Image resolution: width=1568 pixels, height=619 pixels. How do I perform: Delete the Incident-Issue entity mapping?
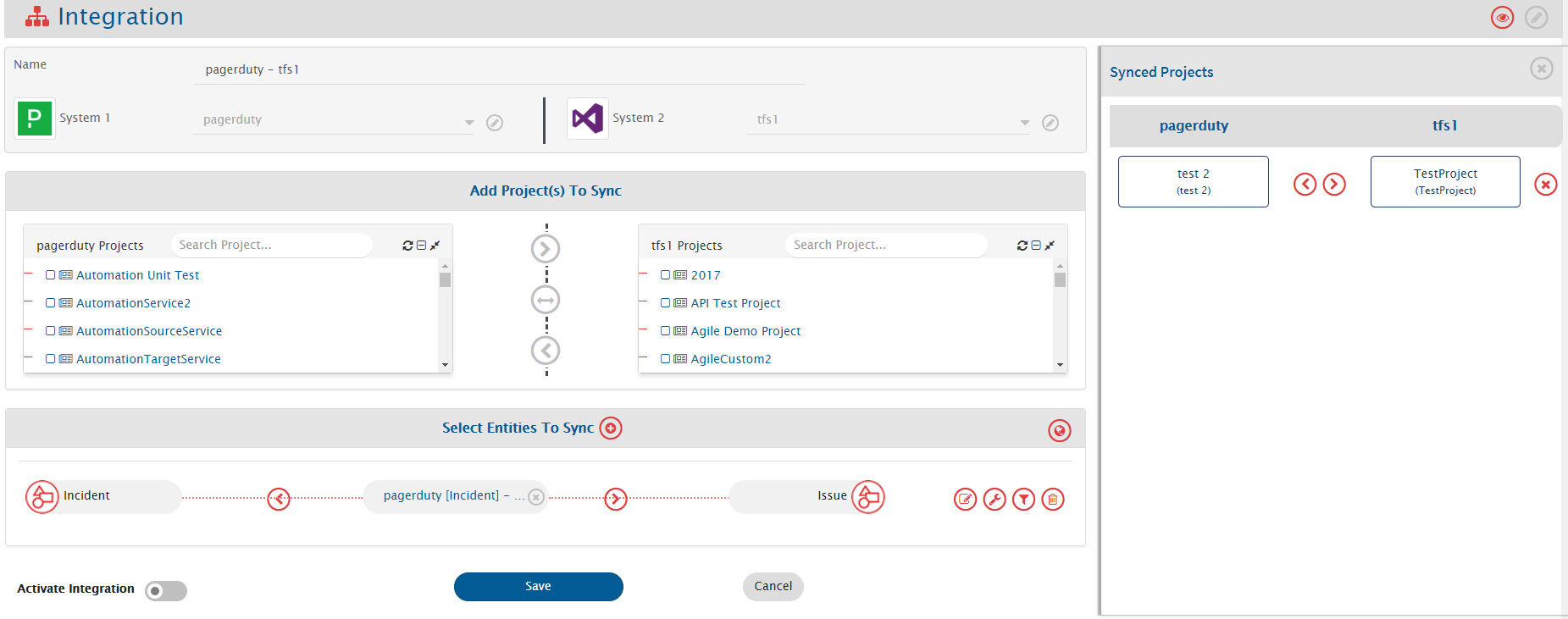pyautogui.click(x=1053, y=500)
